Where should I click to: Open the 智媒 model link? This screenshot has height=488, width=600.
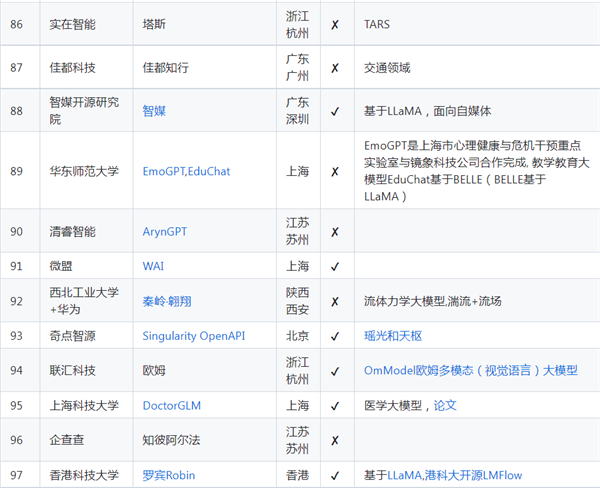click(x=154, y=111)
